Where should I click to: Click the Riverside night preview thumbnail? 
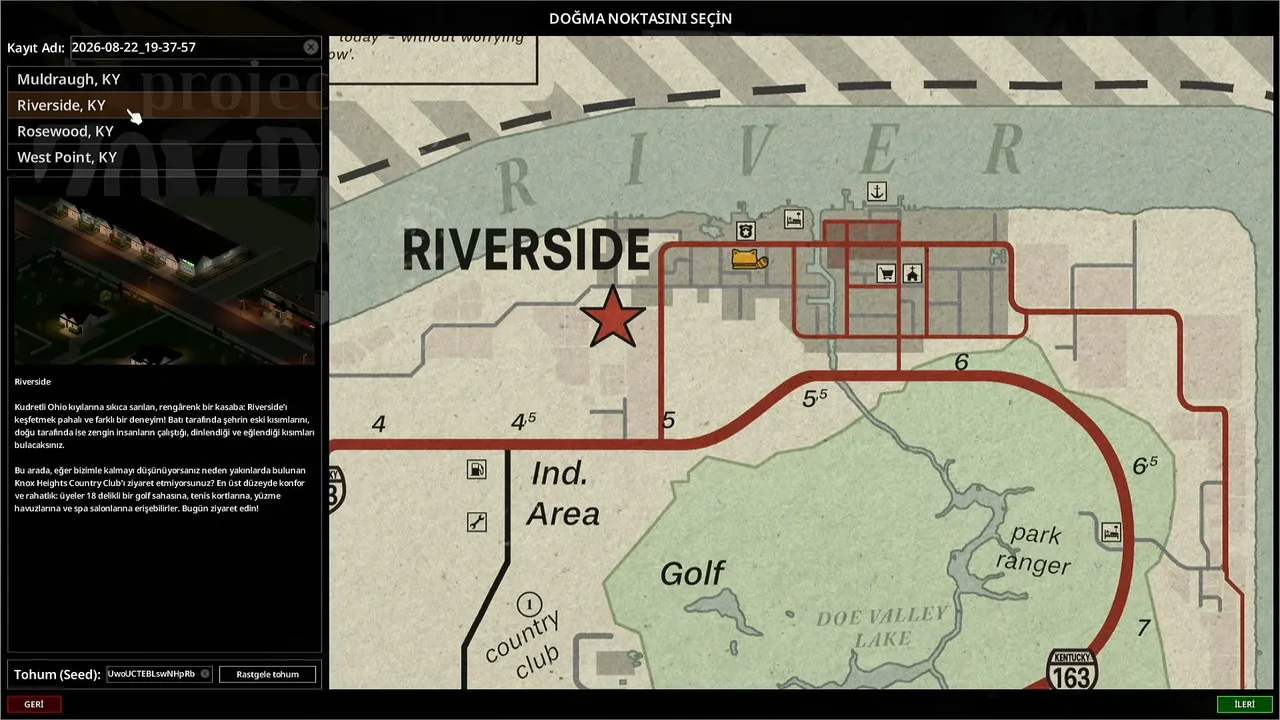(x=165, y=280)
